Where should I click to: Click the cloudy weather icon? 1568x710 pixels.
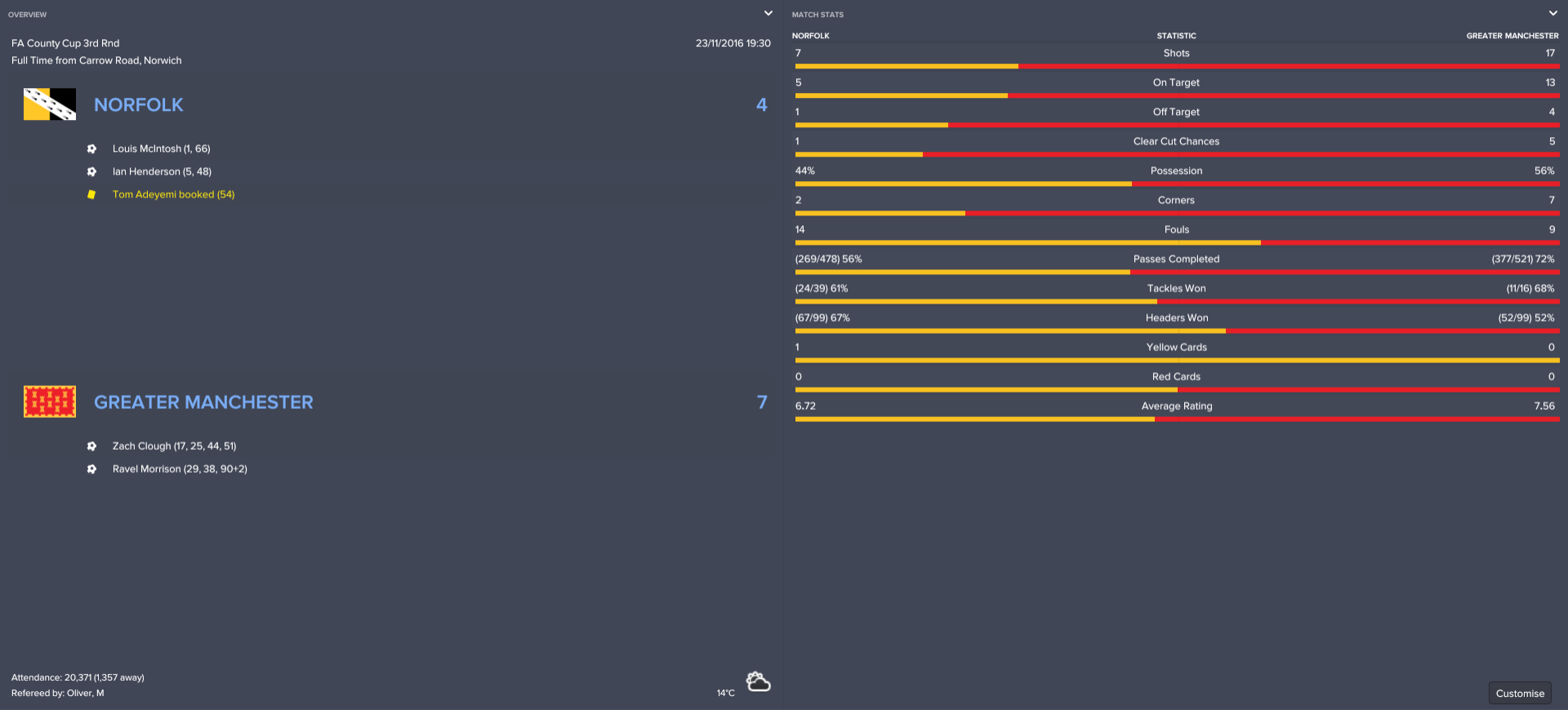pyautogui.click(x=758, y=681)
